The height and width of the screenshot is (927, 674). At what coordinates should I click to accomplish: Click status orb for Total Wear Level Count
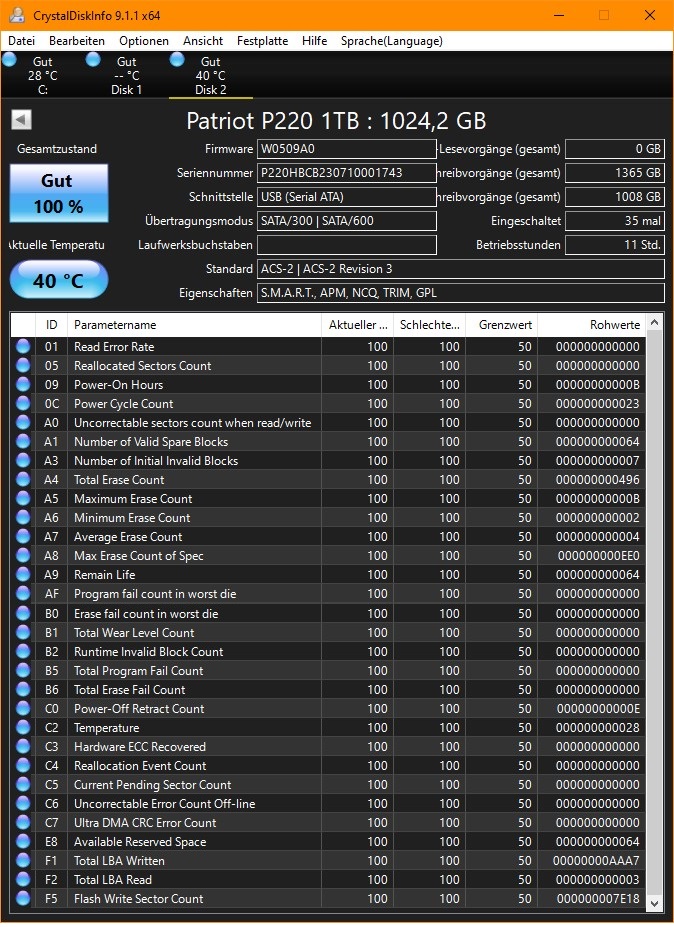tap(23, 633)
